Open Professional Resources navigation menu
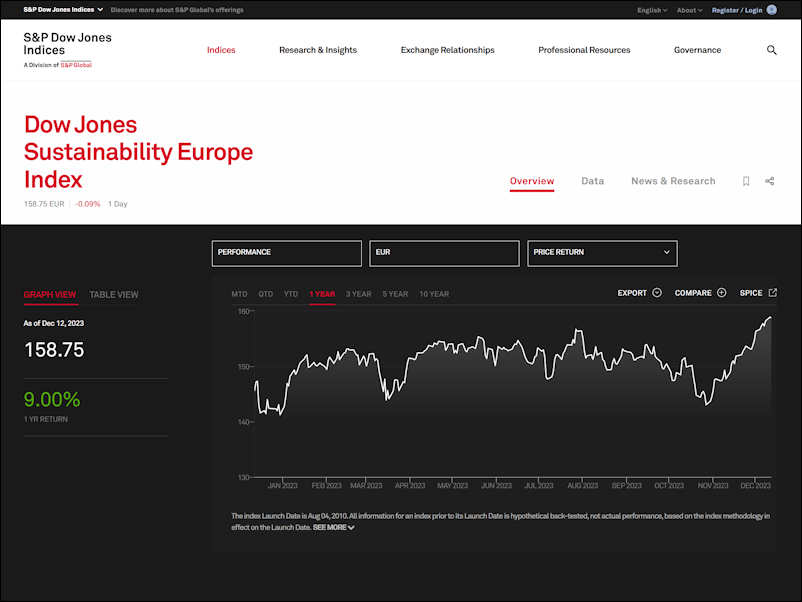This screenshot has height=602, width=802. click(x=584, y=50)
